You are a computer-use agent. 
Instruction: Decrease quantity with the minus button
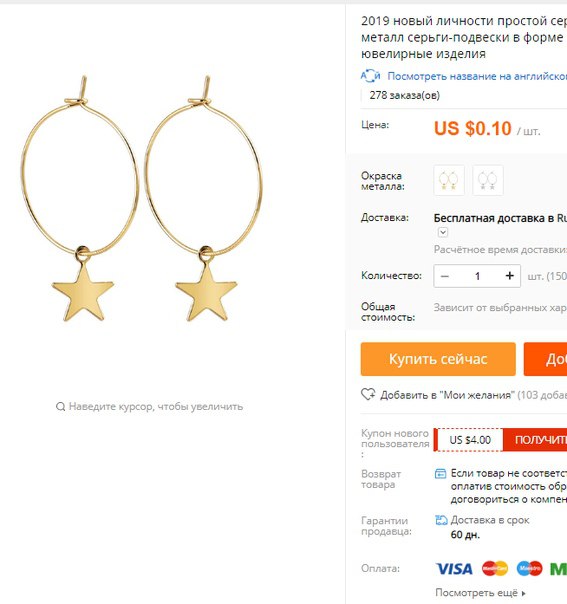445,276
